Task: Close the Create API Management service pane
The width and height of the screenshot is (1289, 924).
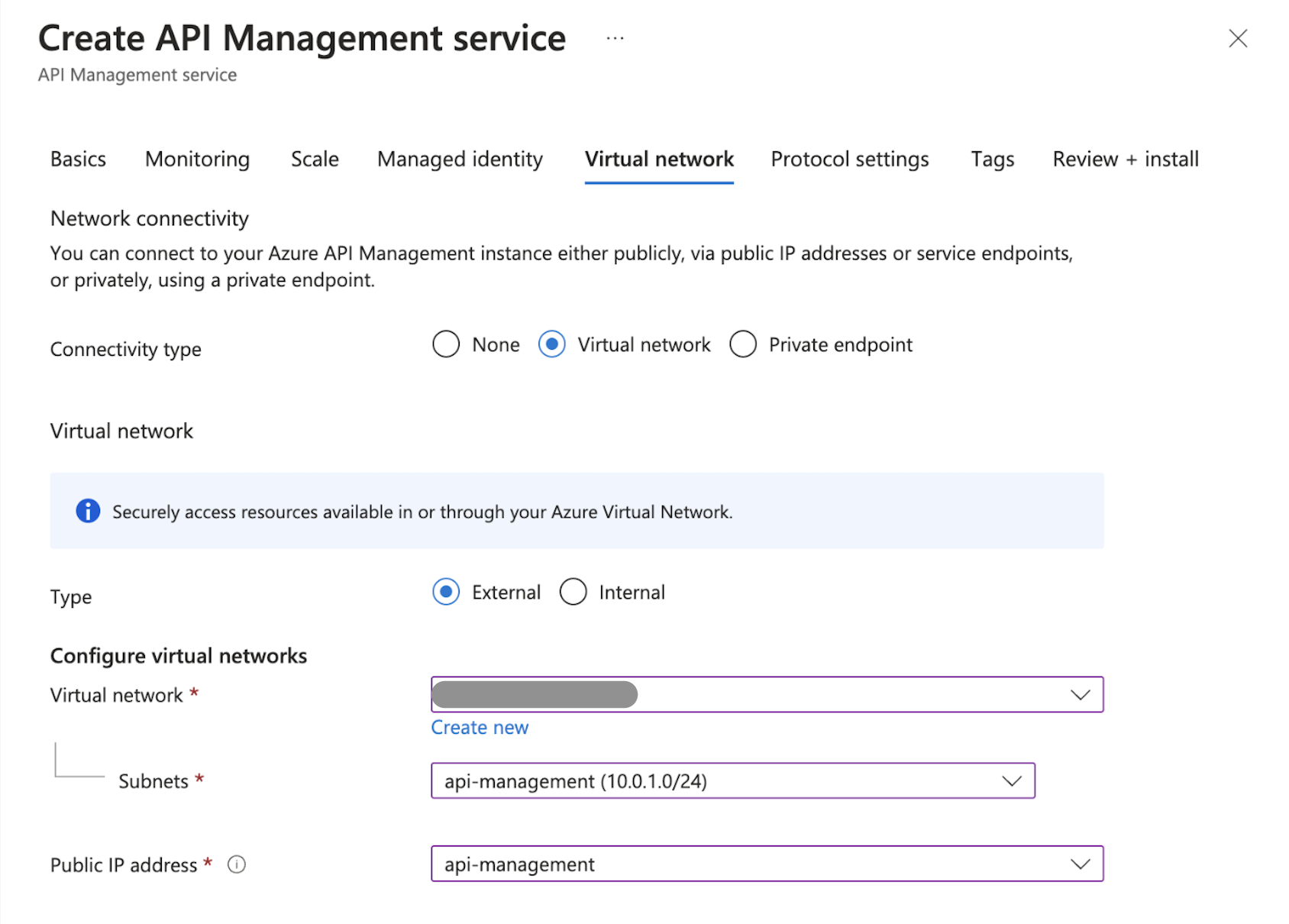Action: click(1238, 38)
